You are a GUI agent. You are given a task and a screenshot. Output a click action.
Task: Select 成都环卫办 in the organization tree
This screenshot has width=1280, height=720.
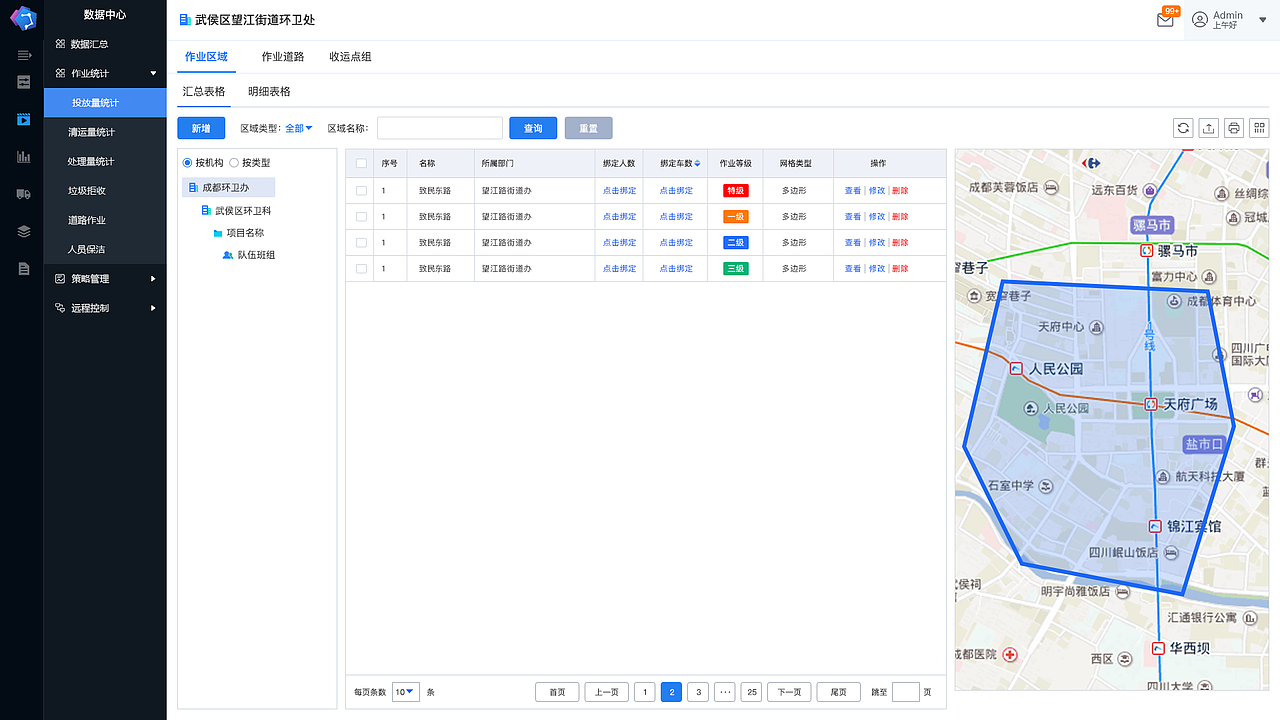228,187
